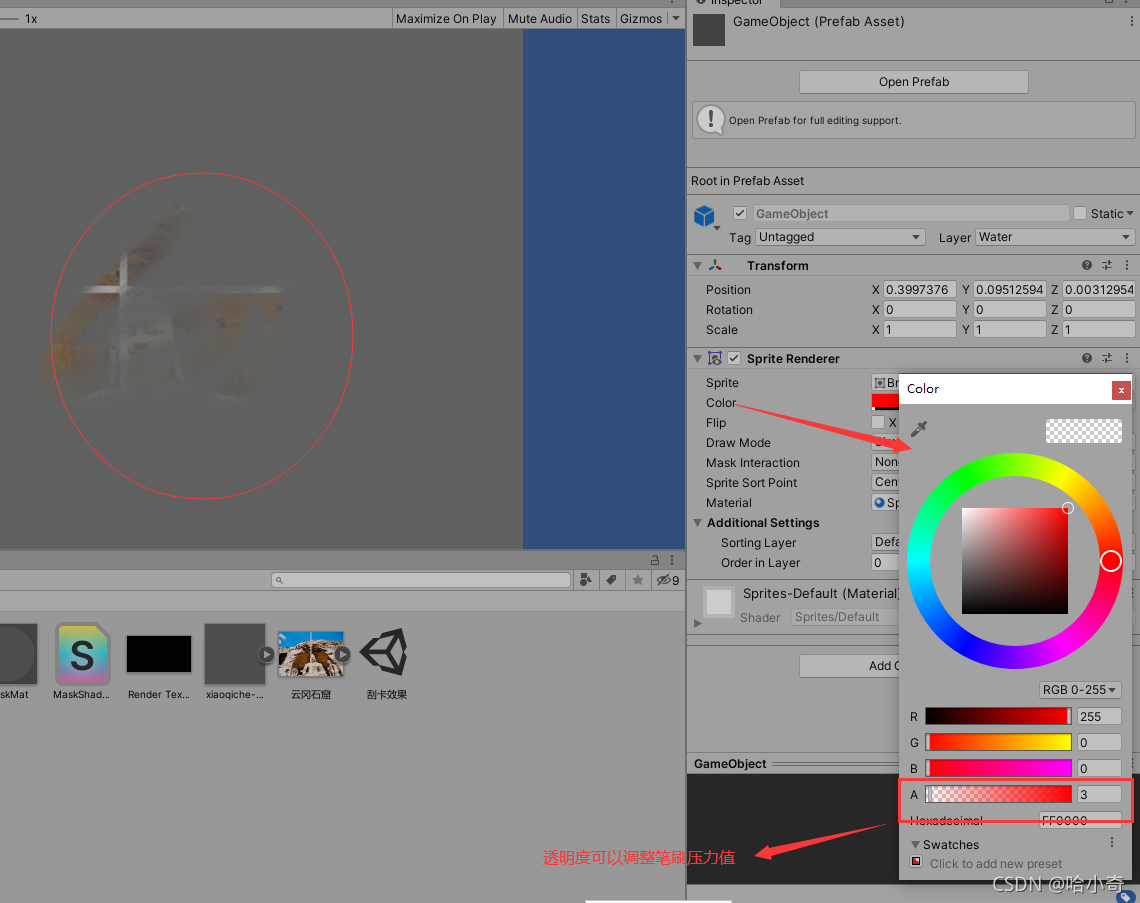
Task: Open the Layer dropdown showing Water
Action: pyautogui.click(x=1053, y=237)
